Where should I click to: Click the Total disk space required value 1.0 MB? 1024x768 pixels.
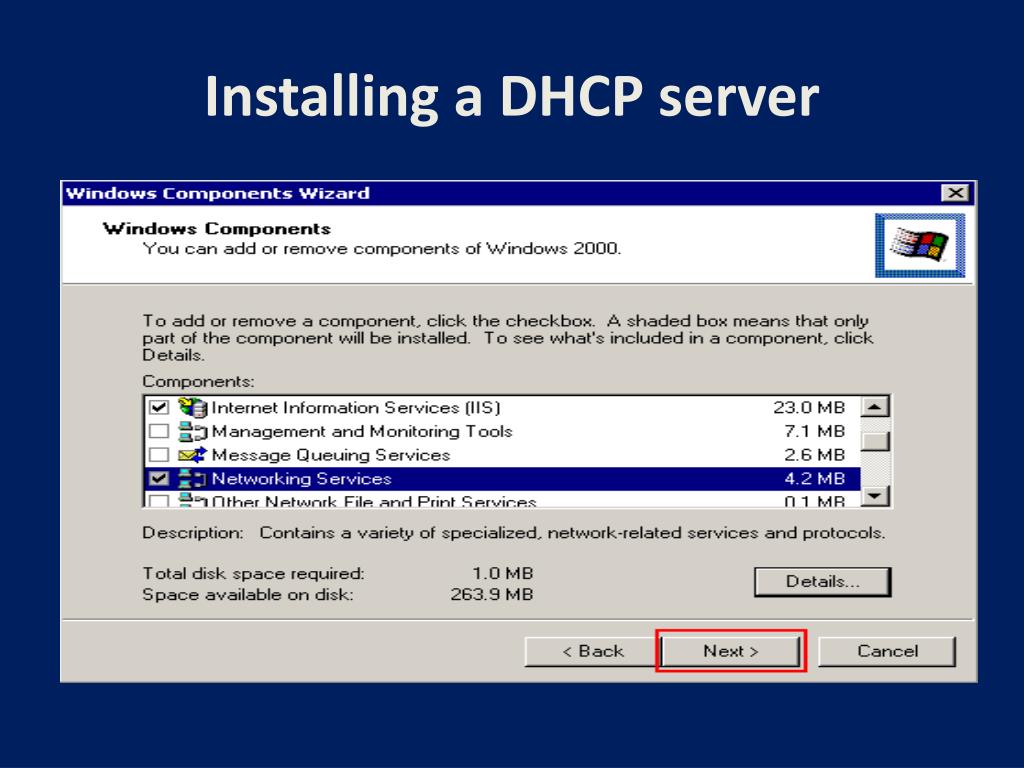coord(503,573)
